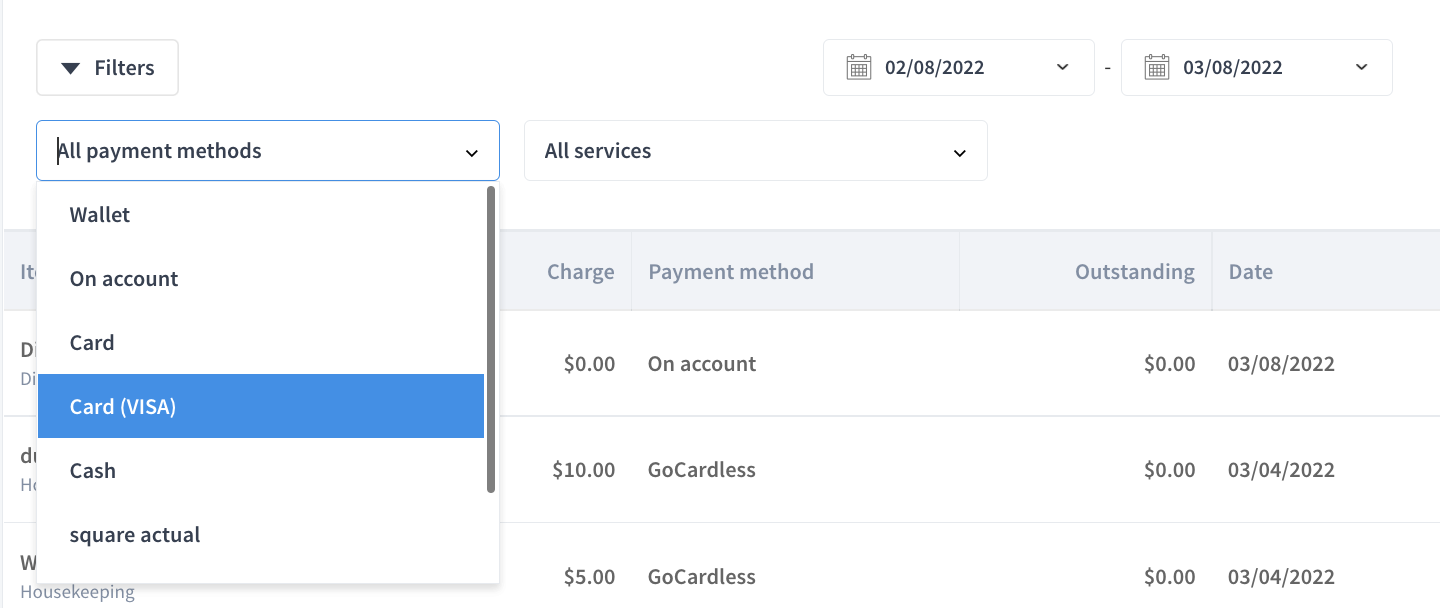Select square actual payment option

[261, 534]
